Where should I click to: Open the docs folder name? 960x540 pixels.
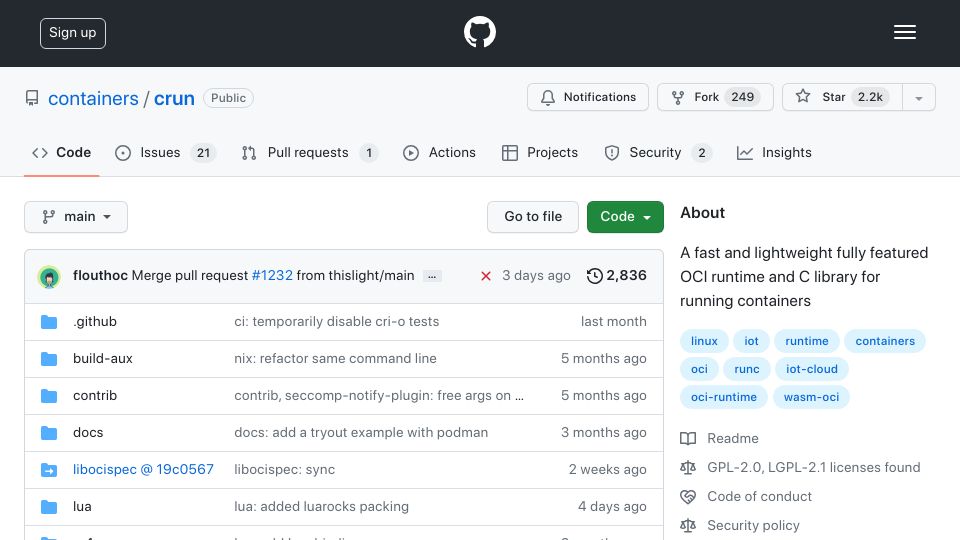88,433
